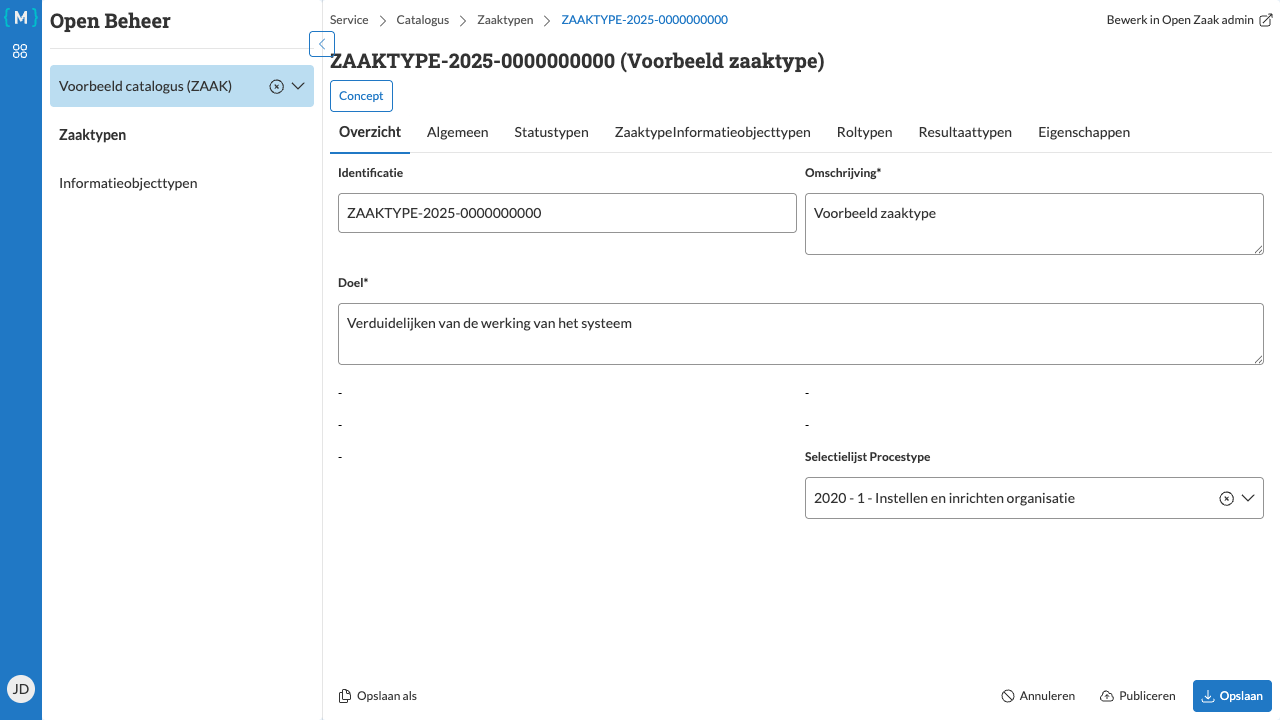
Task: Open Informatieobjecttypen in the sidebar
Action: (x=128, y=183)
